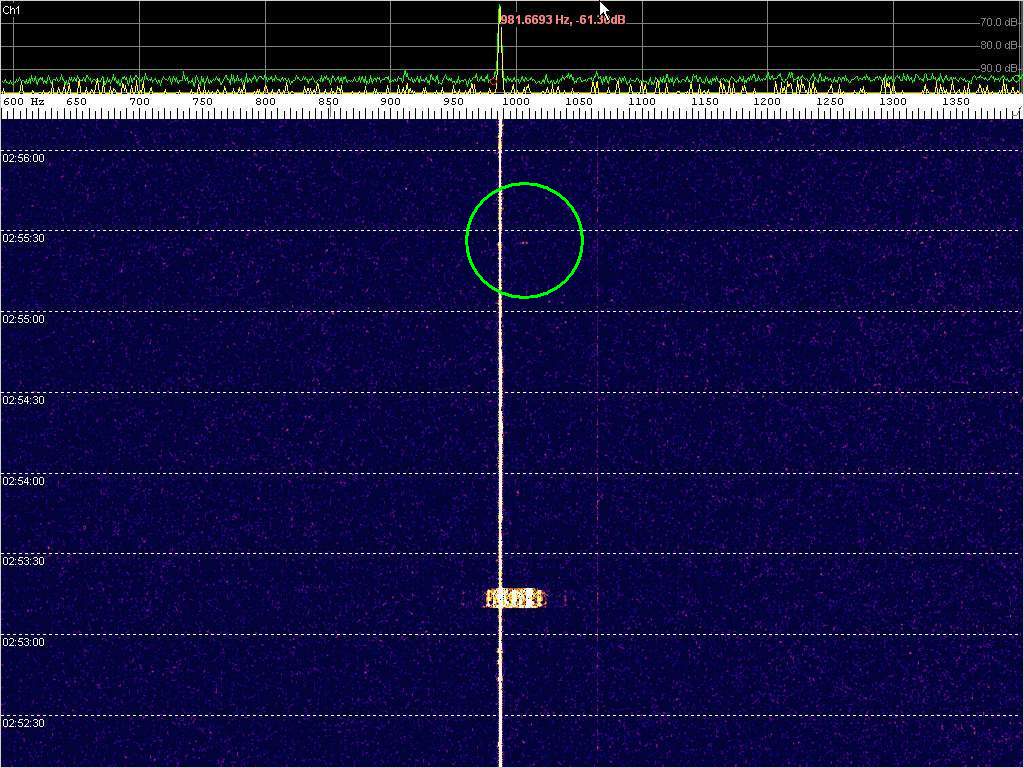Click the 02:56:00 time marker
The height and width of the screenshot is (768, 1024).
tap(24, 158)
